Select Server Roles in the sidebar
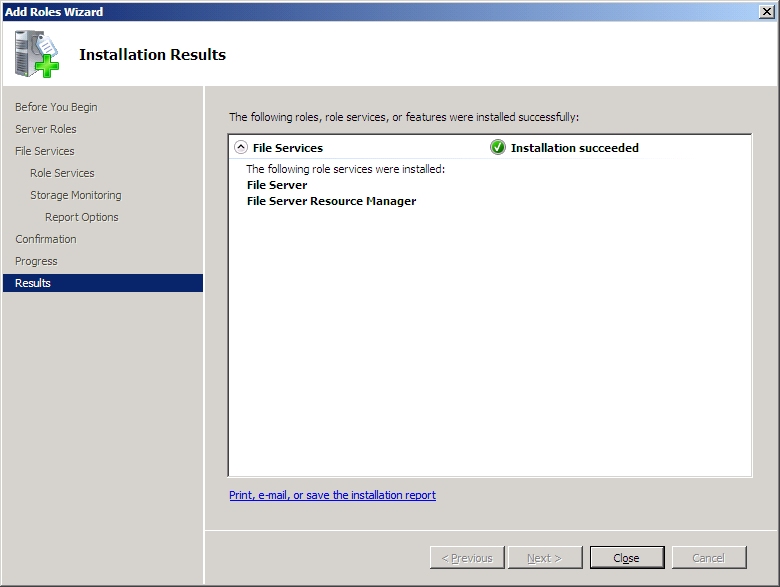780x587 pixels. coord(46,129)
